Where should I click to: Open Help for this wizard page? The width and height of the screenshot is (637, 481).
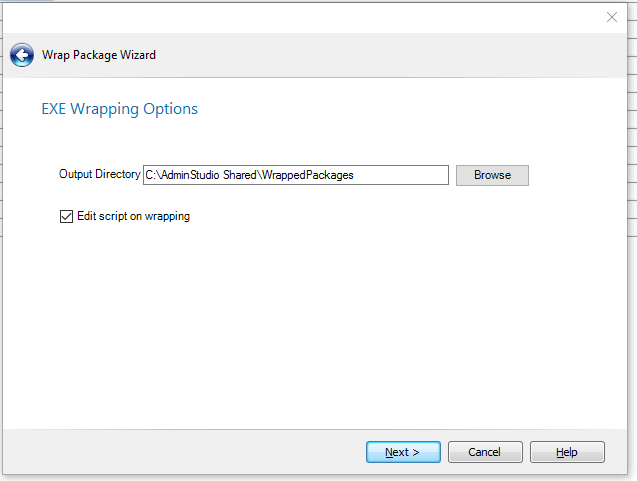(x=567, y=452)
